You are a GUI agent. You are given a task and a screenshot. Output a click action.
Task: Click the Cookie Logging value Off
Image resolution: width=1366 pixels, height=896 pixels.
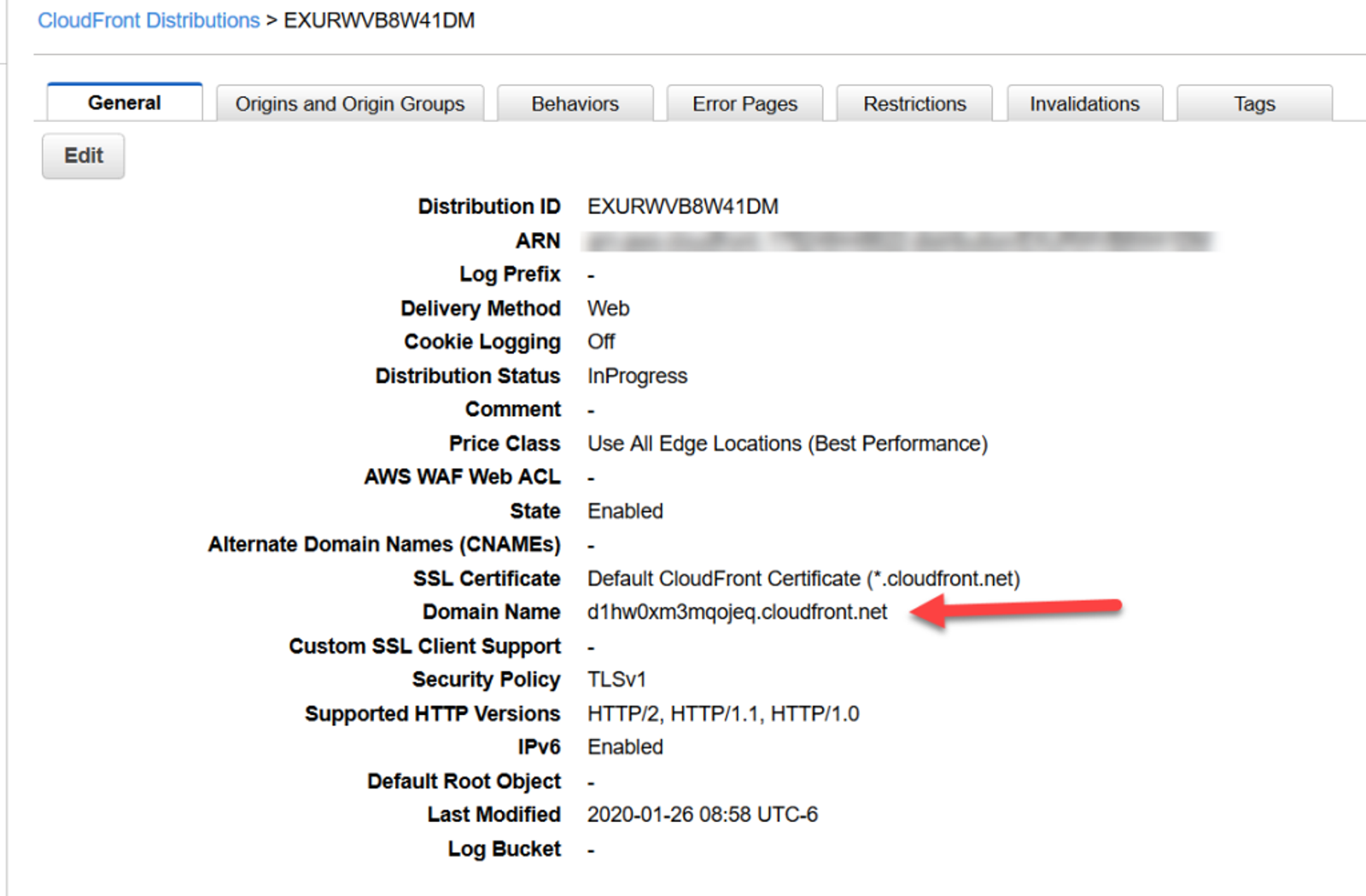[x=601, y=341]
